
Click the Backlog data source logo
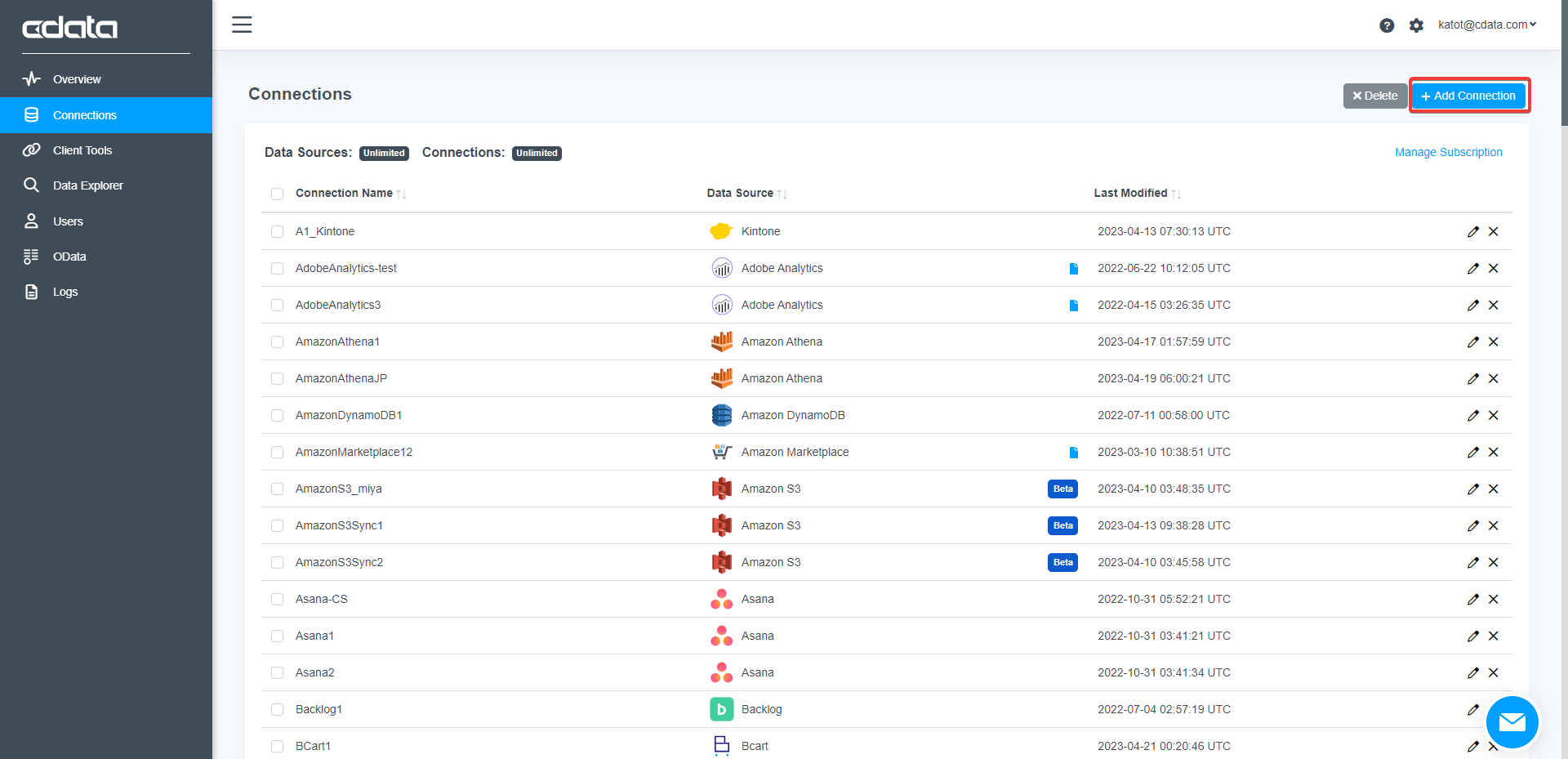point(722,709)
